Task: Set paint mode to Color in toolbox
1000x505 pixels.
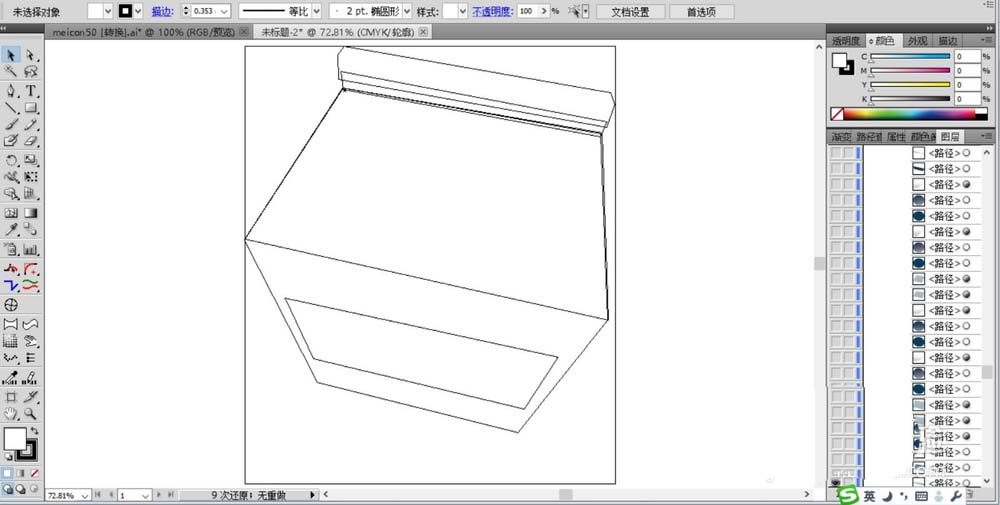Action: click(x=7, y=474)
